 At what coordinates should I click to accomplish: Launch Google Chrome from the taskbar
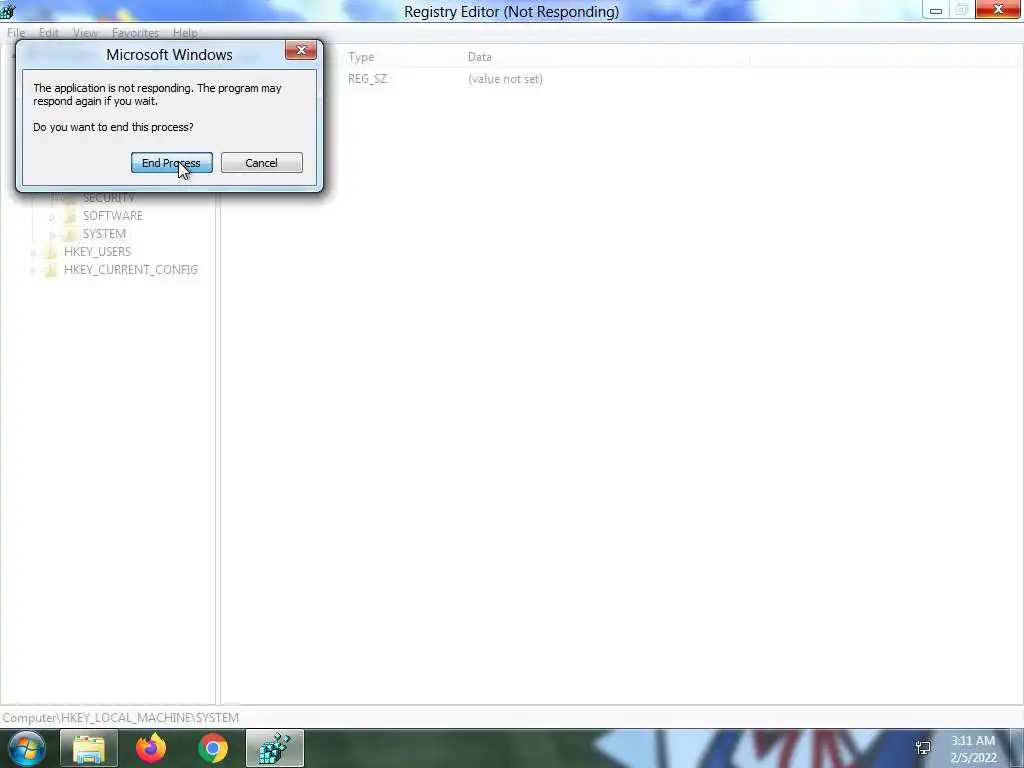[213, 748]
